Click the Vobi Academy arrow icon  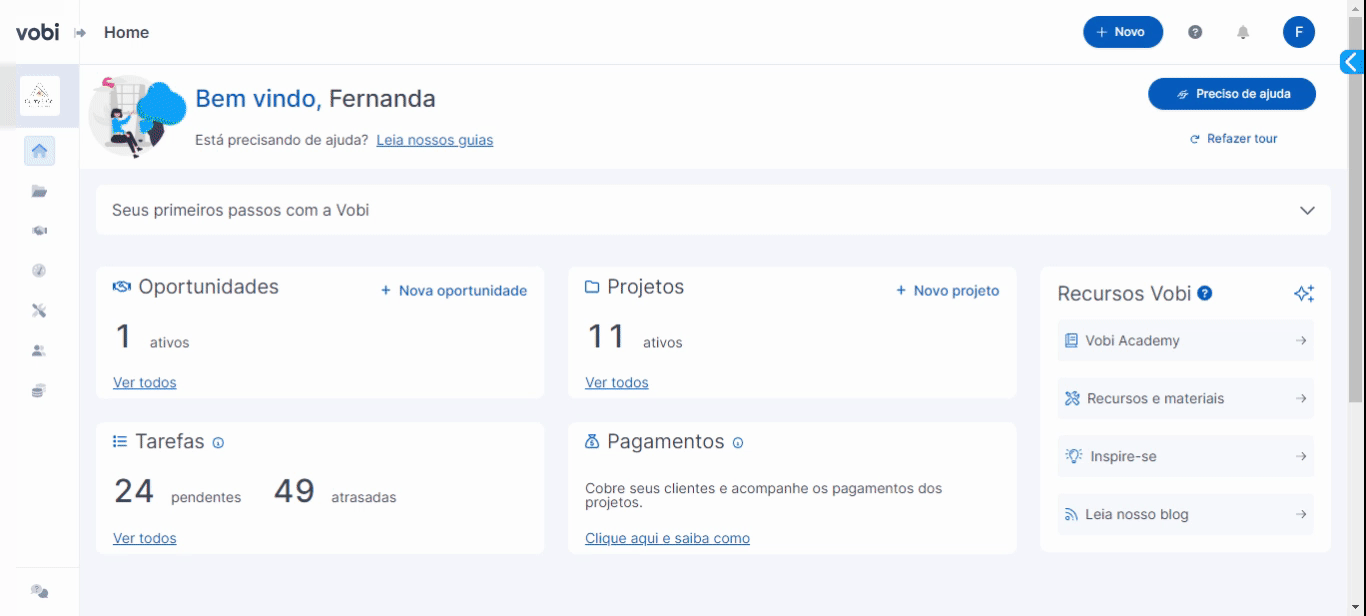coord(1301,341)
